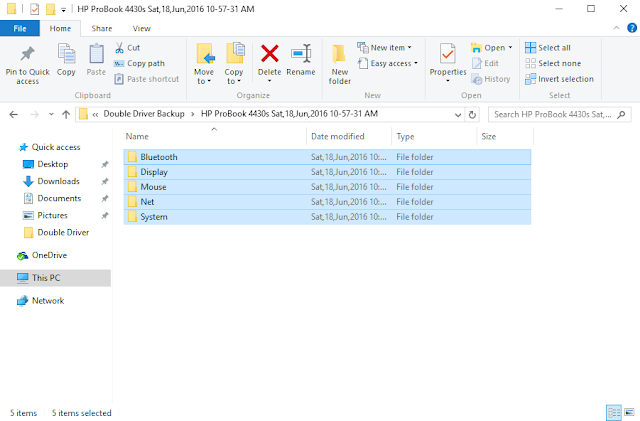Image resolution: width=640 pixels, height=421 pixels.
Task: Click Select all
Action: point(548,48)
